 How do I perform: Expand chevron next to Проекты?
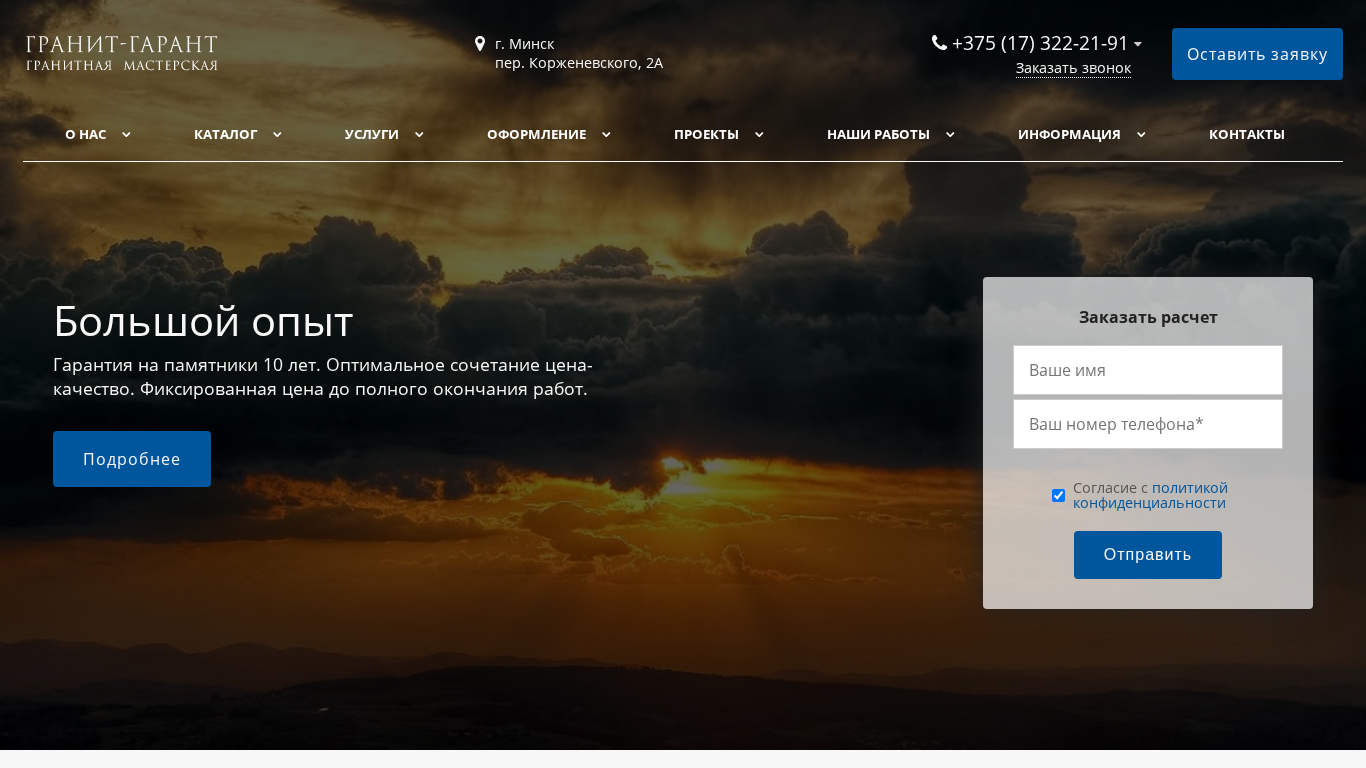(759, 135)
